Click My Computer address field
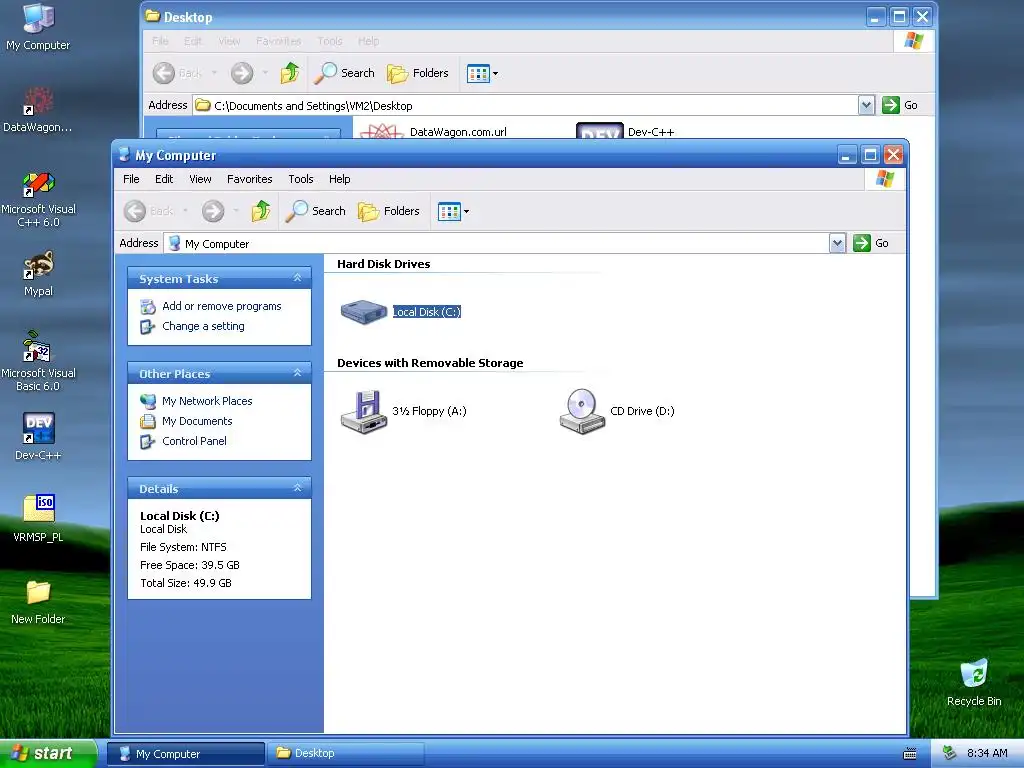Image resolution: width=1024 pixels, height=768 pixels. pyautogui.click(x=496, y=244)
